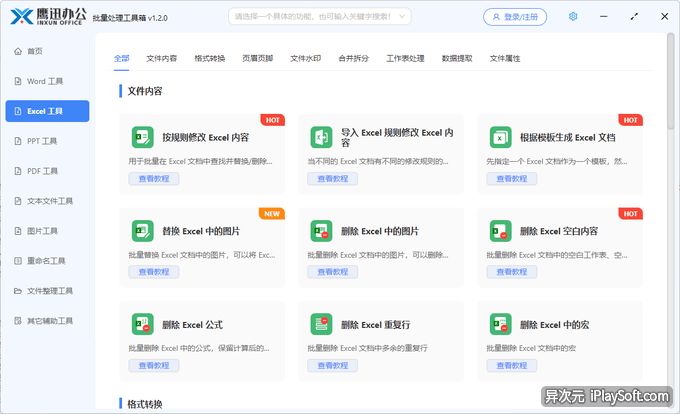
Task: Switch to the 格式转换 tab
Action: coord(209,59)
